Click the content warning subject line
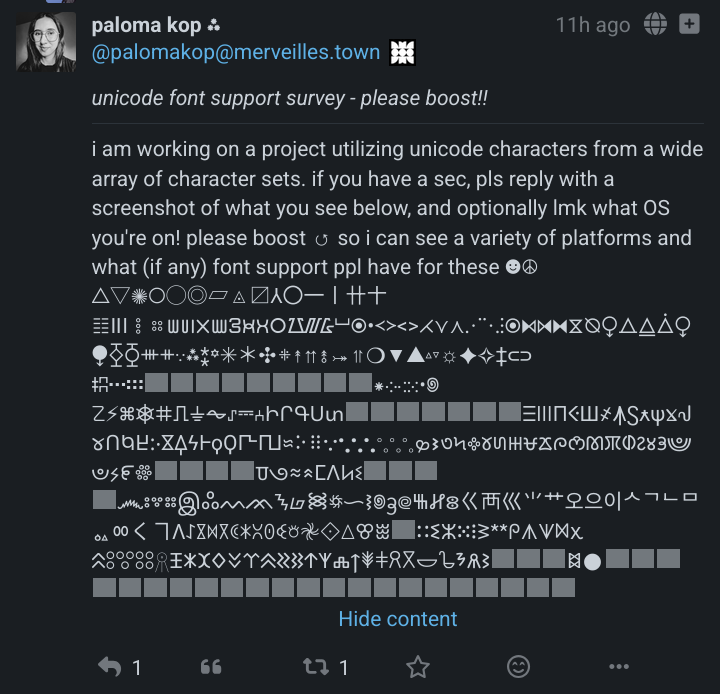The height and width of the screenshot is (694, 720). 289,98
